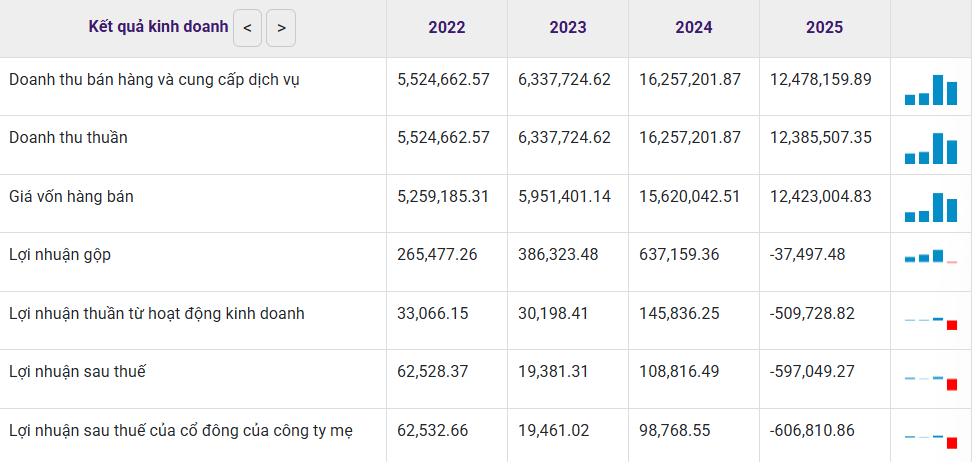Open the sparkline chart for Doanh thu thuần row
972x462 pixels.
(931, 148)
